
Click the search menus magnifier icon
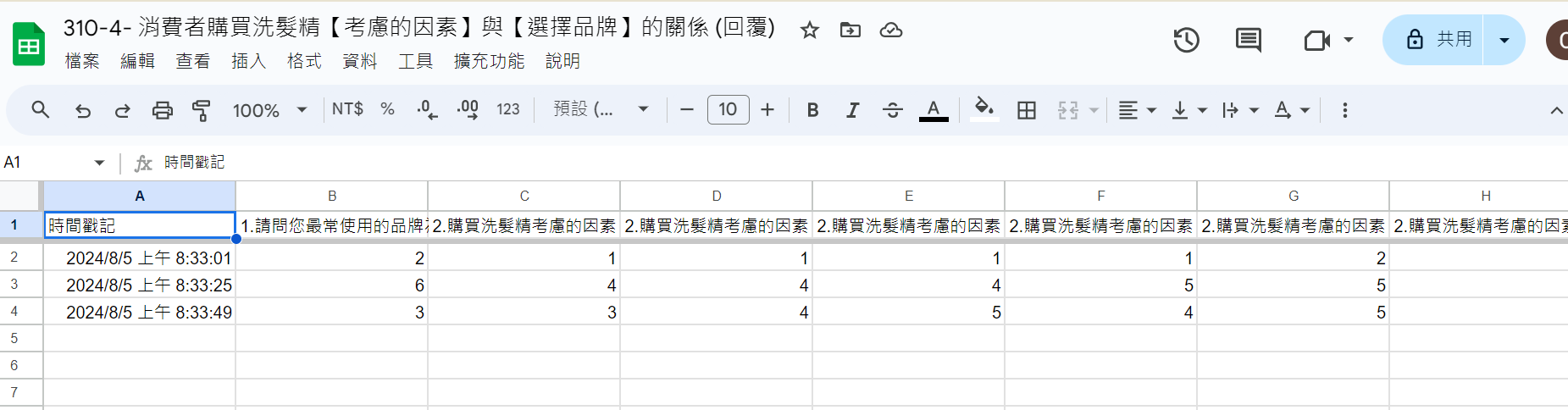(x=40, y=110)
